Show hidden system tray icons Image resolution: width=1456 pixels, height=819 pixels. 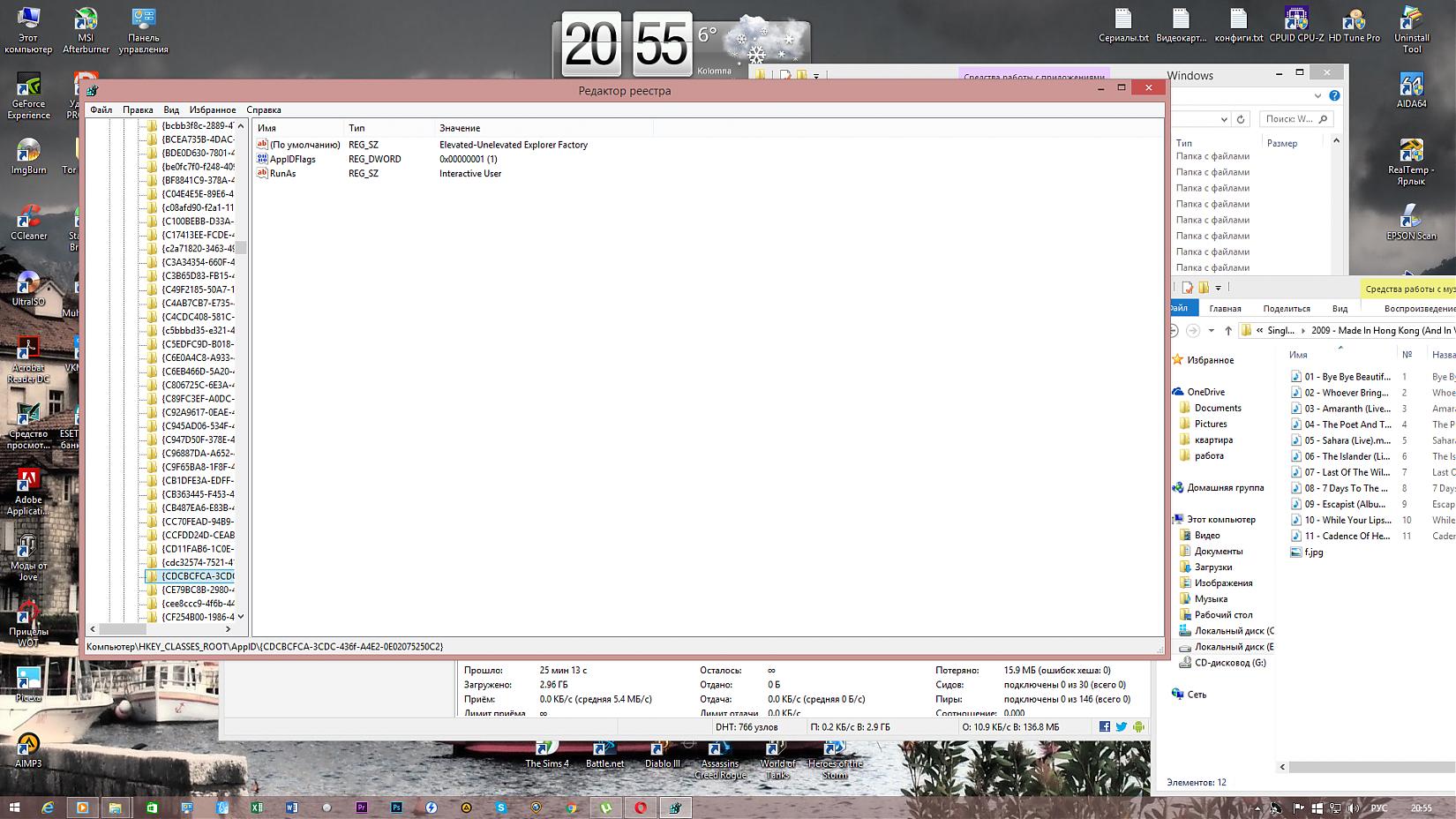click(x=1258, y=808)
